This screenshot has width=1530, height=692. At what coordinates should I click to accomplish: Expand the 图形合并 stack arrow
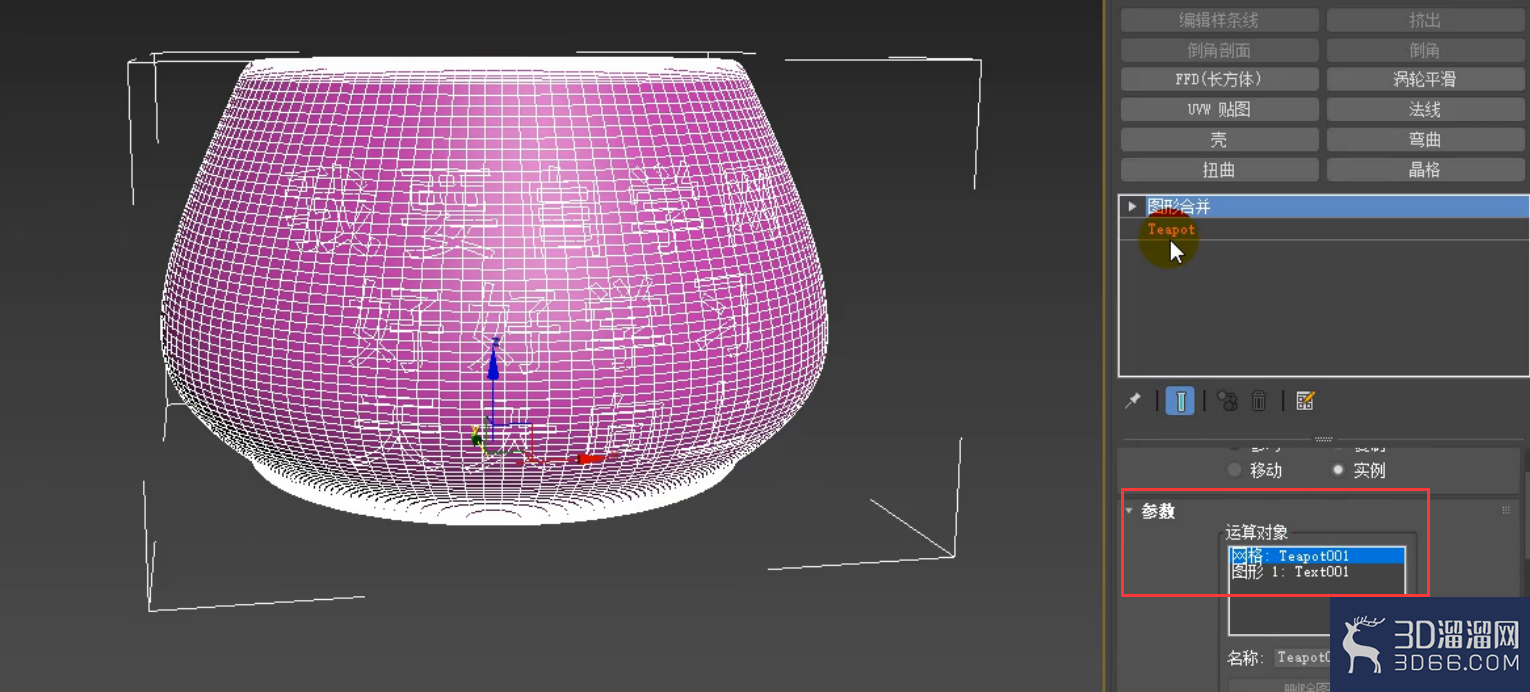(x=1132, y=206)
